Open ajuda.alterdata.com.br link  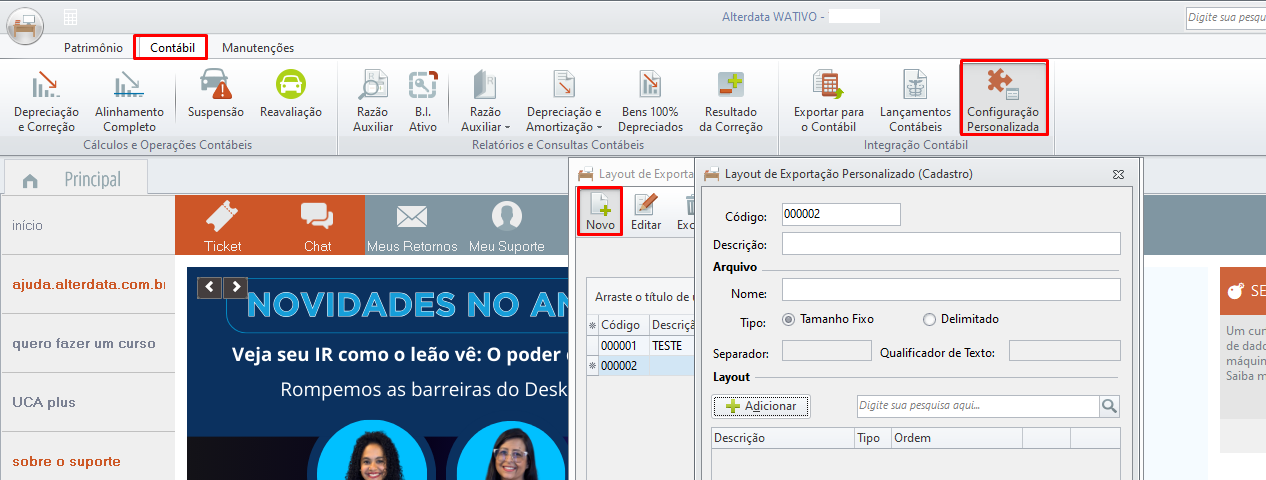88,284
